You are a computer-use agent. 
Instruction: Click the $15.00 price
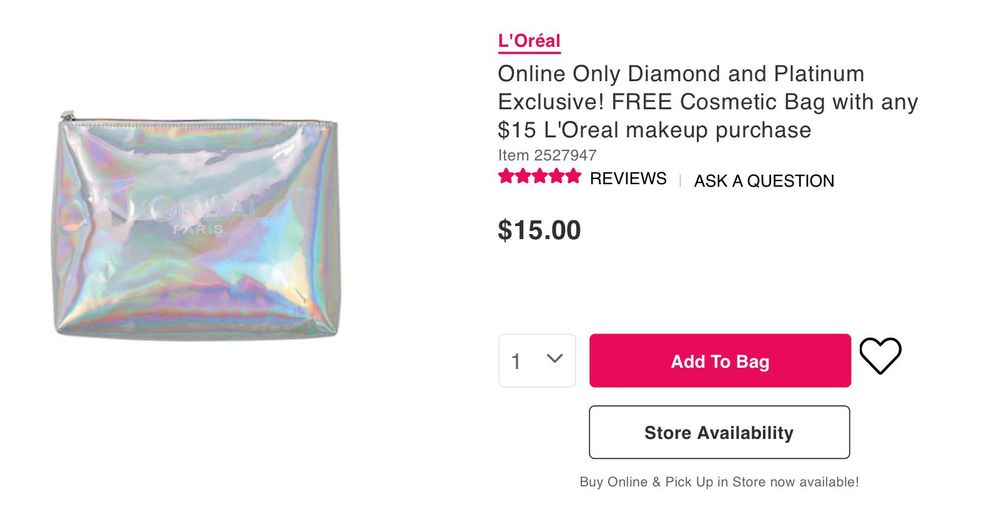pyautogui.click(x=539, y=230)
